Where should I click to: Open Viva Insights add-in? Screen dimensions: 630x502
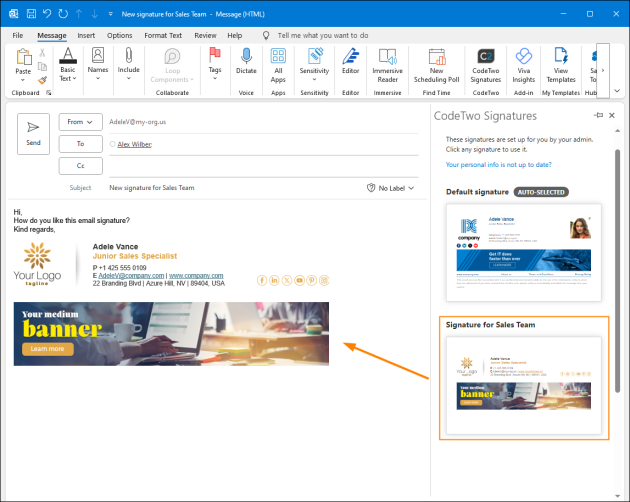(x=524, y=66)
